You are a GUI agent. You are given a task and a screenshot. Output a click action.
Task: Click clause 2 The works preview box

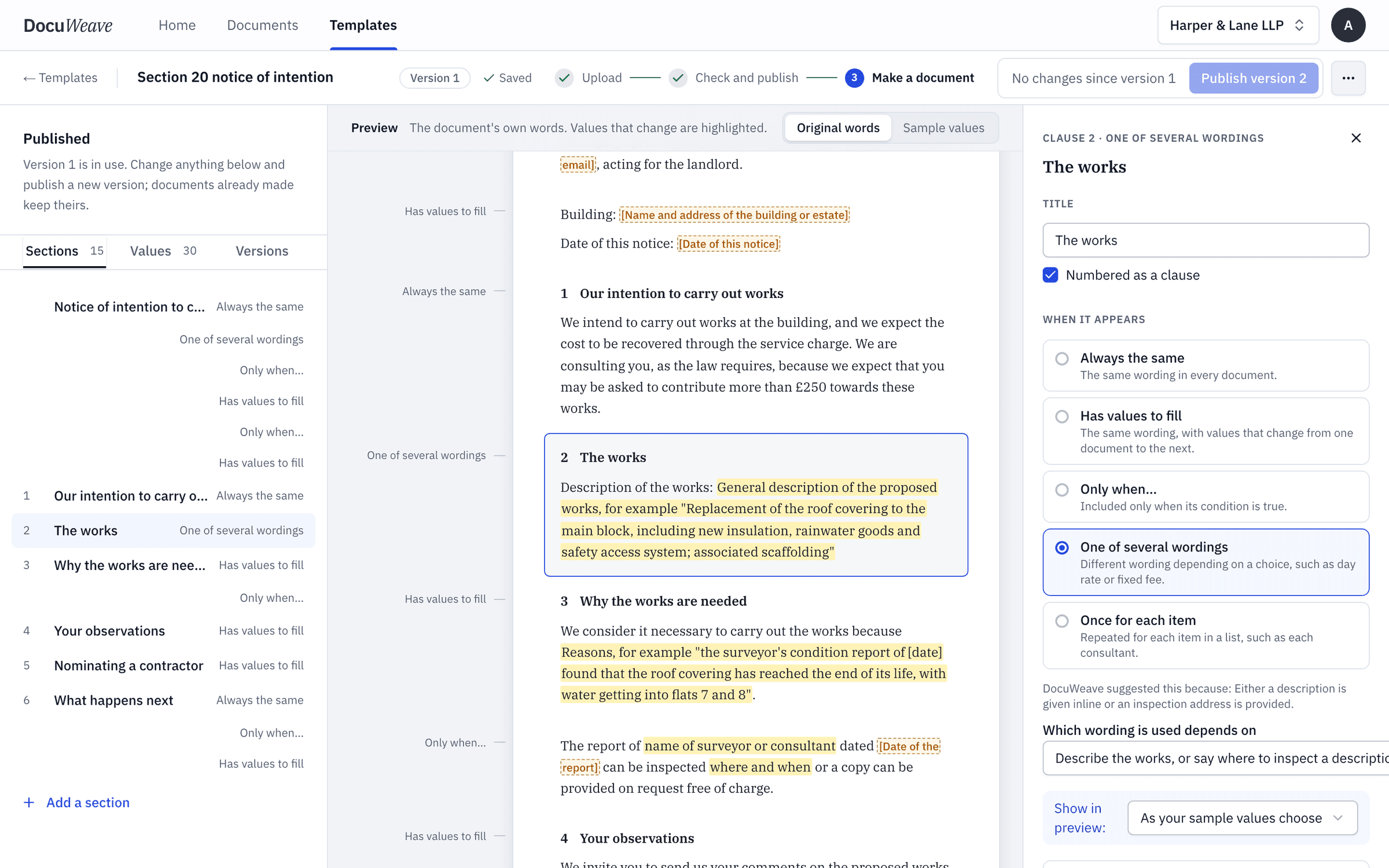click(x=756, y=505)
